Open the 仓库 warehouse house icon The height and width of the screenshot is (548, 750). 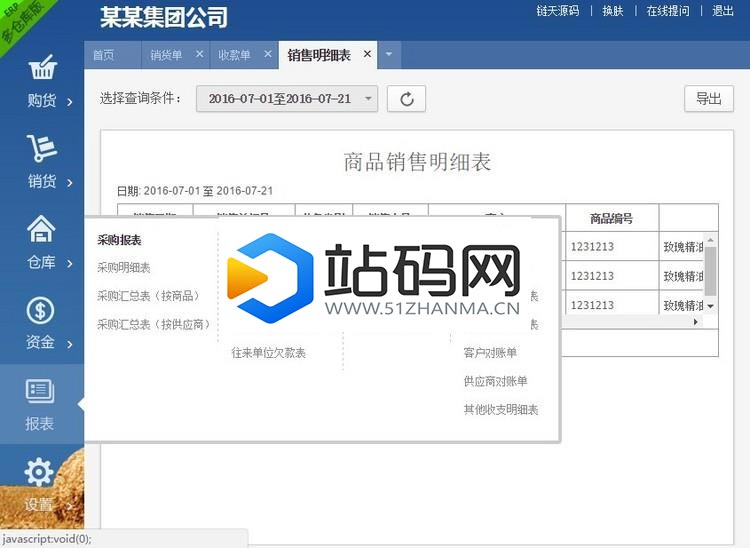click(x=41, y=229)
